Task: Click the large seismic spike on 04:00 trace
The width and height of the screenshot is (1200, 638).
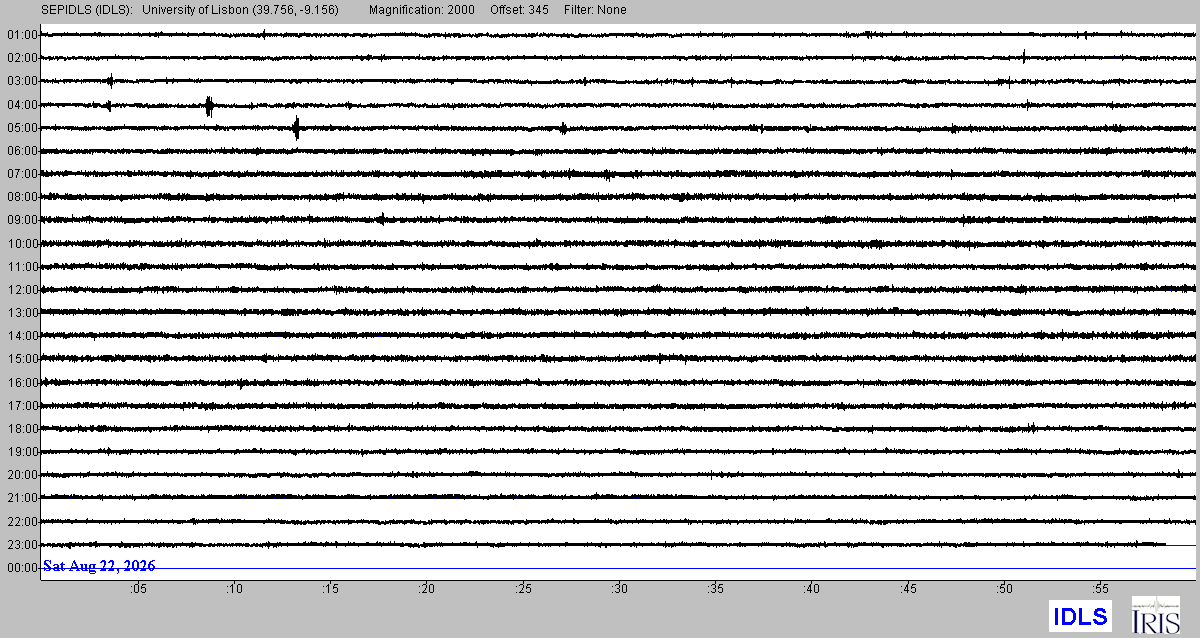Action: 209,106
